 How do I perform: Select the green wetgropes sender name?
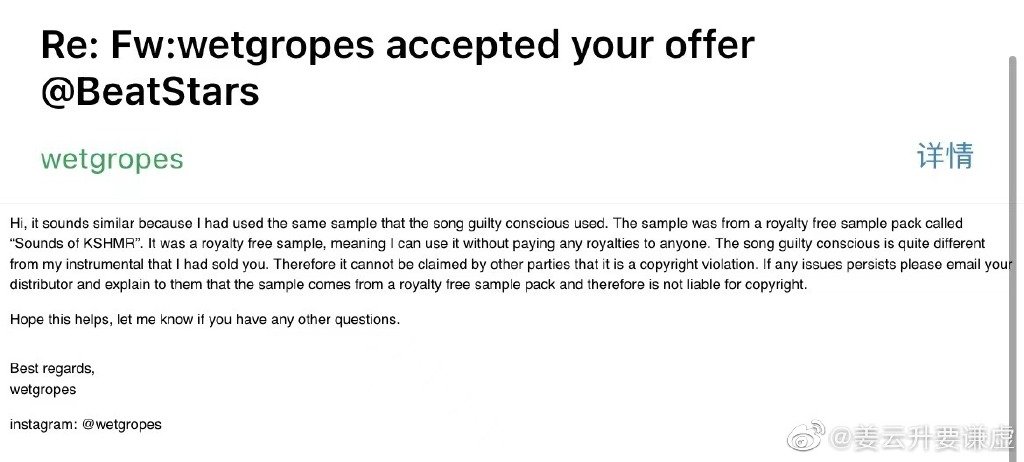112,160
